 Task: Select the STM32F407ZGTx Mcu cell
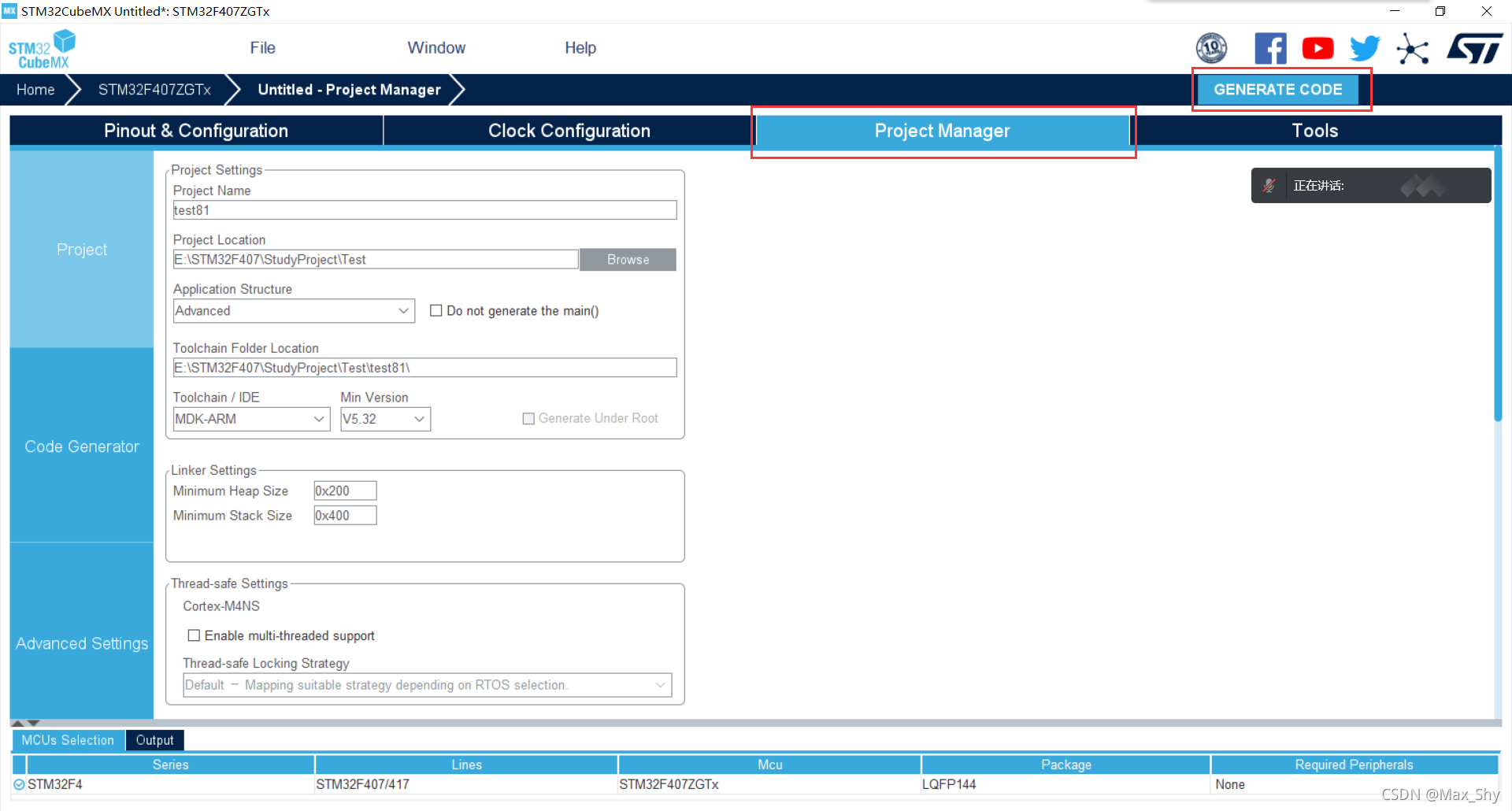(x=769, y=784)
